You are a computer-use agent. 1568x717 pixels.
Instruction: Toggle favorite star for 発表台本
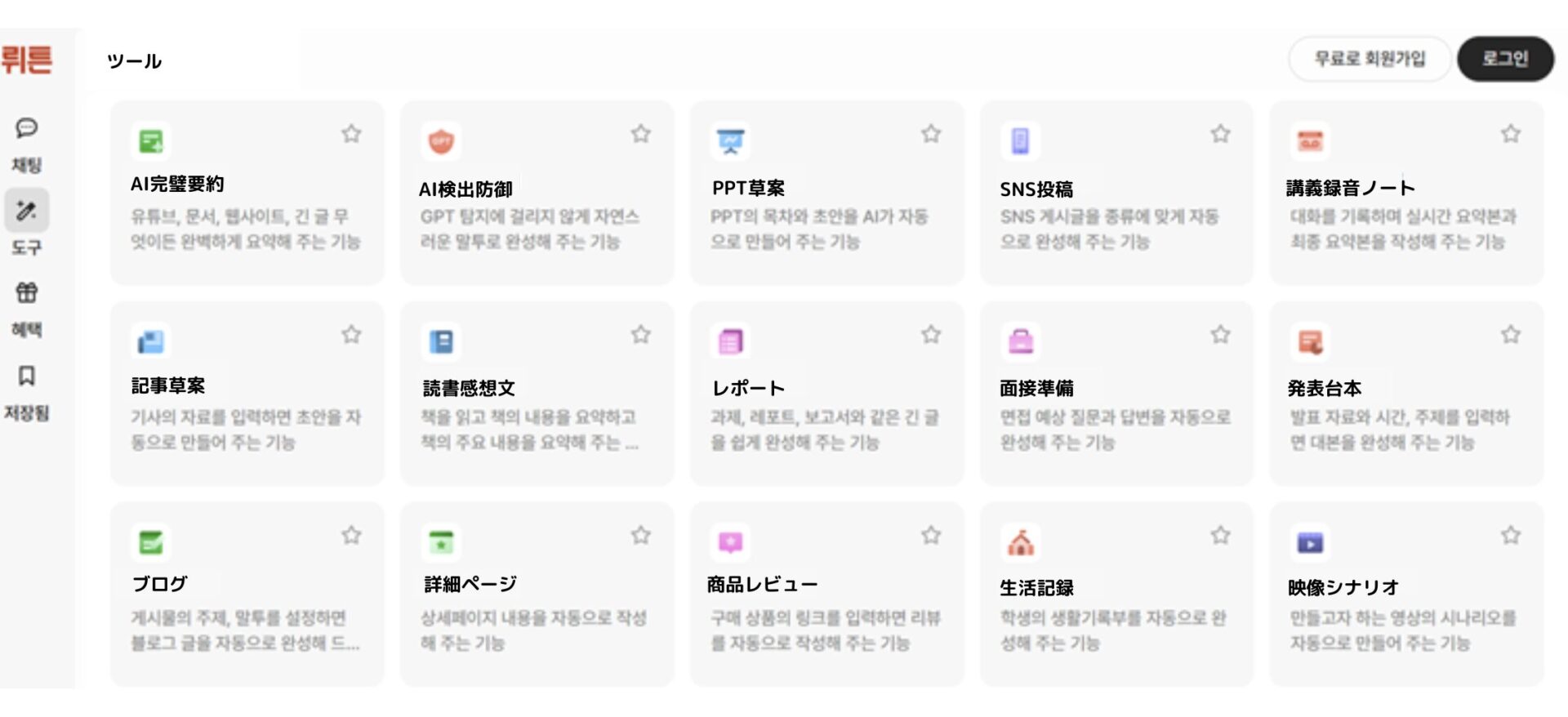click(x=1511, y=334)
